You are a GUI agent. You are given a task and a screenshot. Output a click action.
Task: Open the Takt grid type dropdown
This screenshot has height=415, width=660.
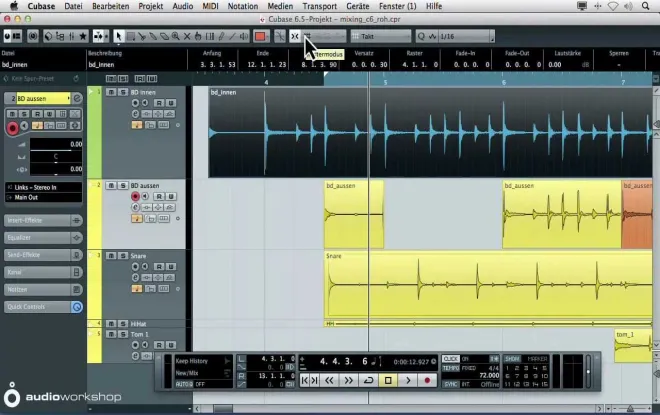(381, 37)
